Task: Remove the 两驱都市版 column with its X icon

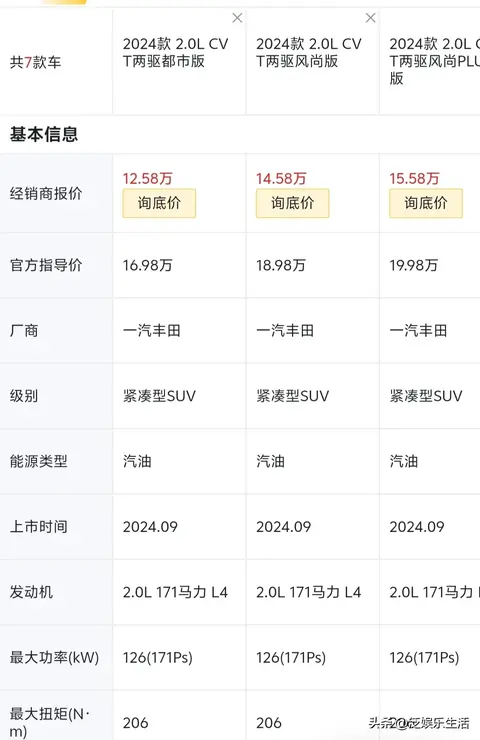Action: [x=237, y=18]
